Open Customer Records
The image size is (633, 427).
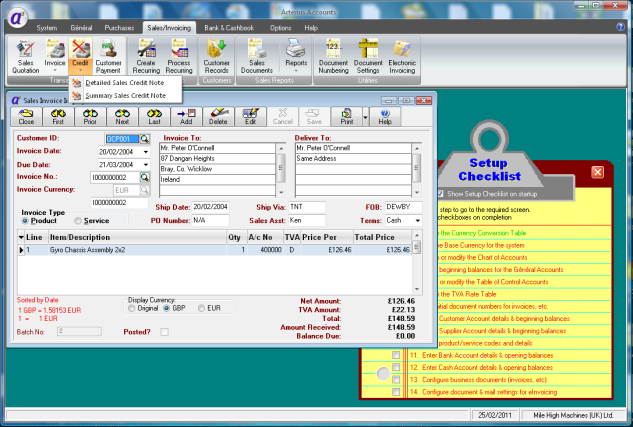pos(216,57)
